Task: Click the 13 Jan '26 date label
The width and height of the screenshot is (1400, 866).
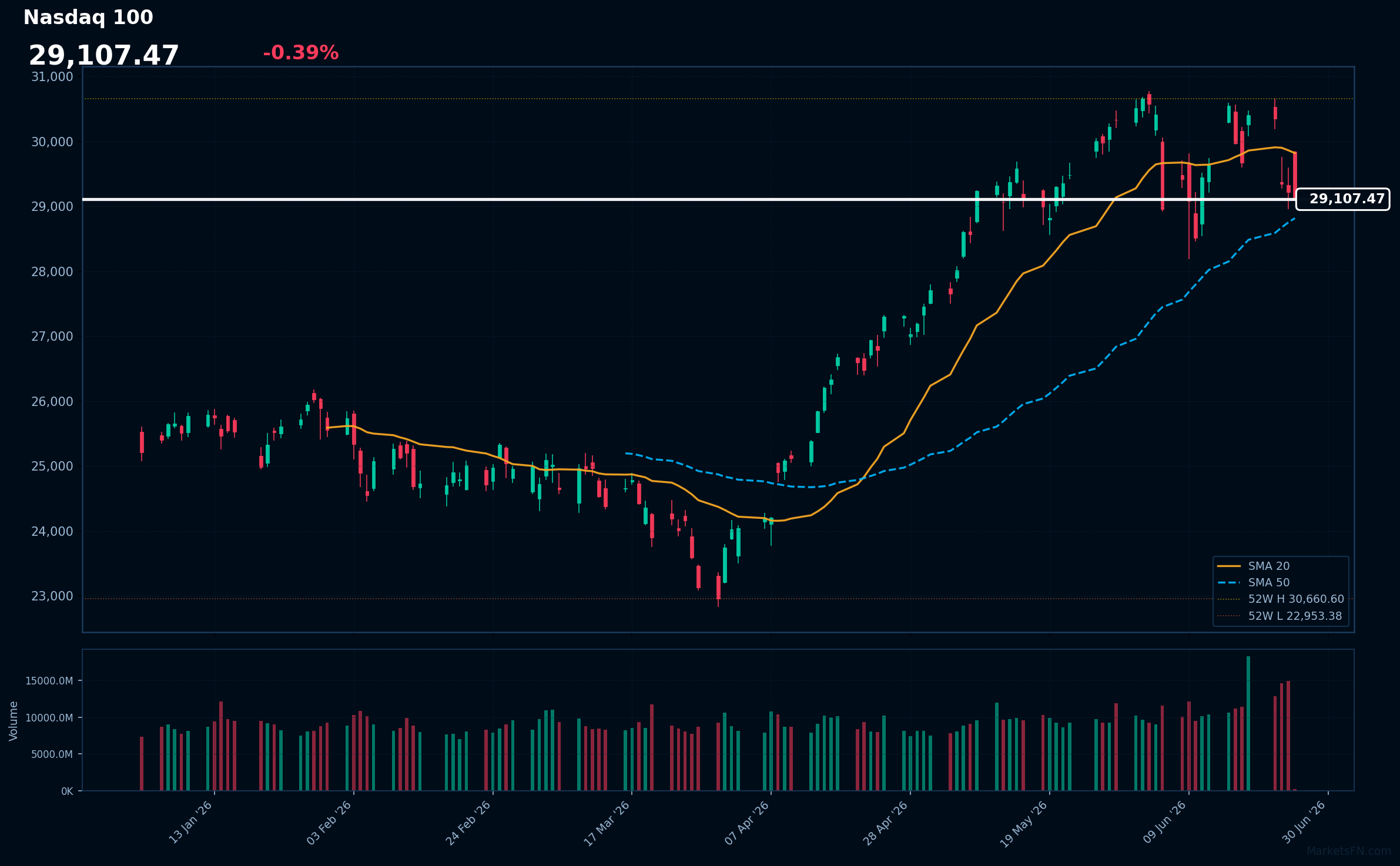Action: click(x=190, y=823)
